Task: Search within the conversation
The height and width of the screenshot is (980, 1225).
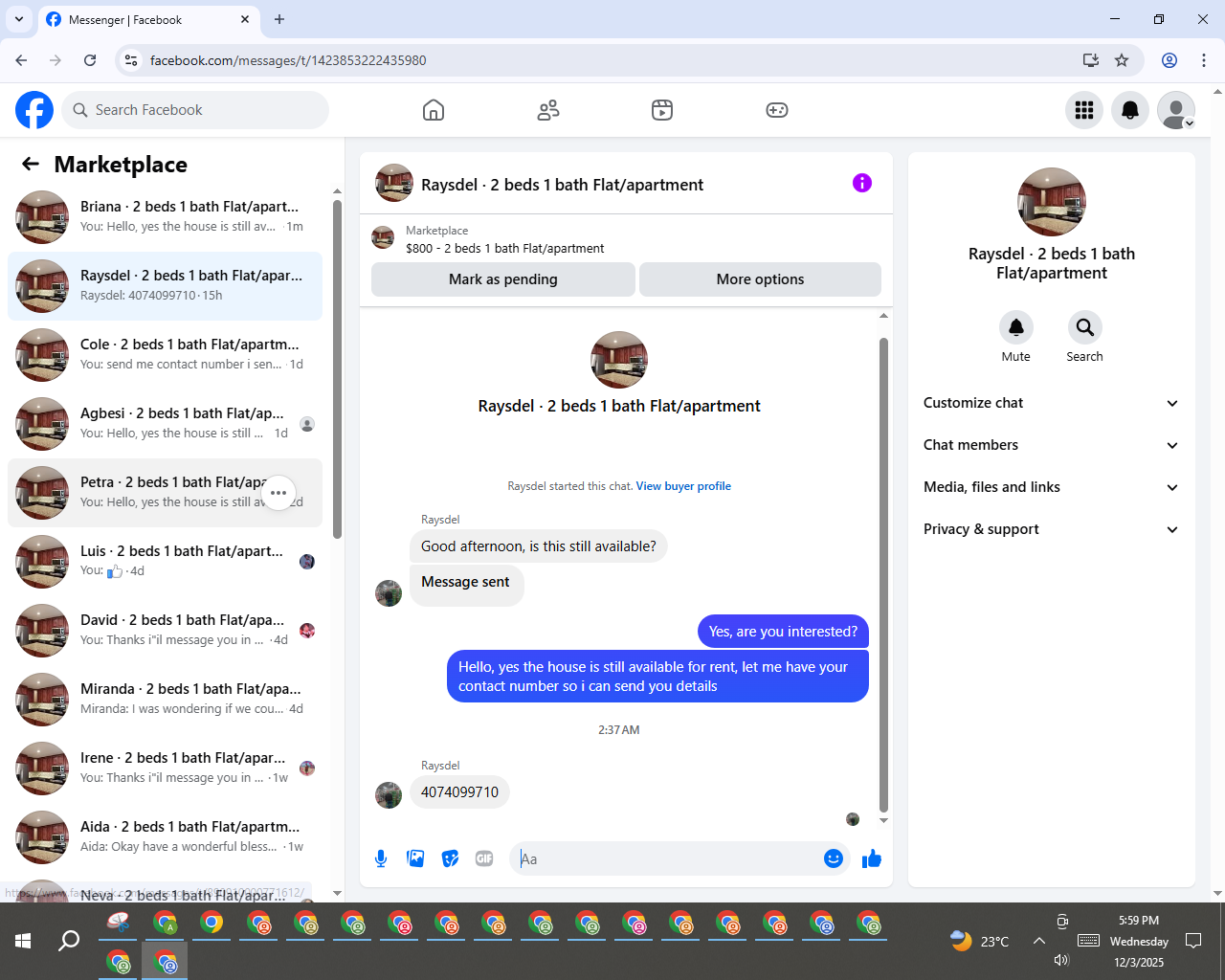Action: [1085, 327]
